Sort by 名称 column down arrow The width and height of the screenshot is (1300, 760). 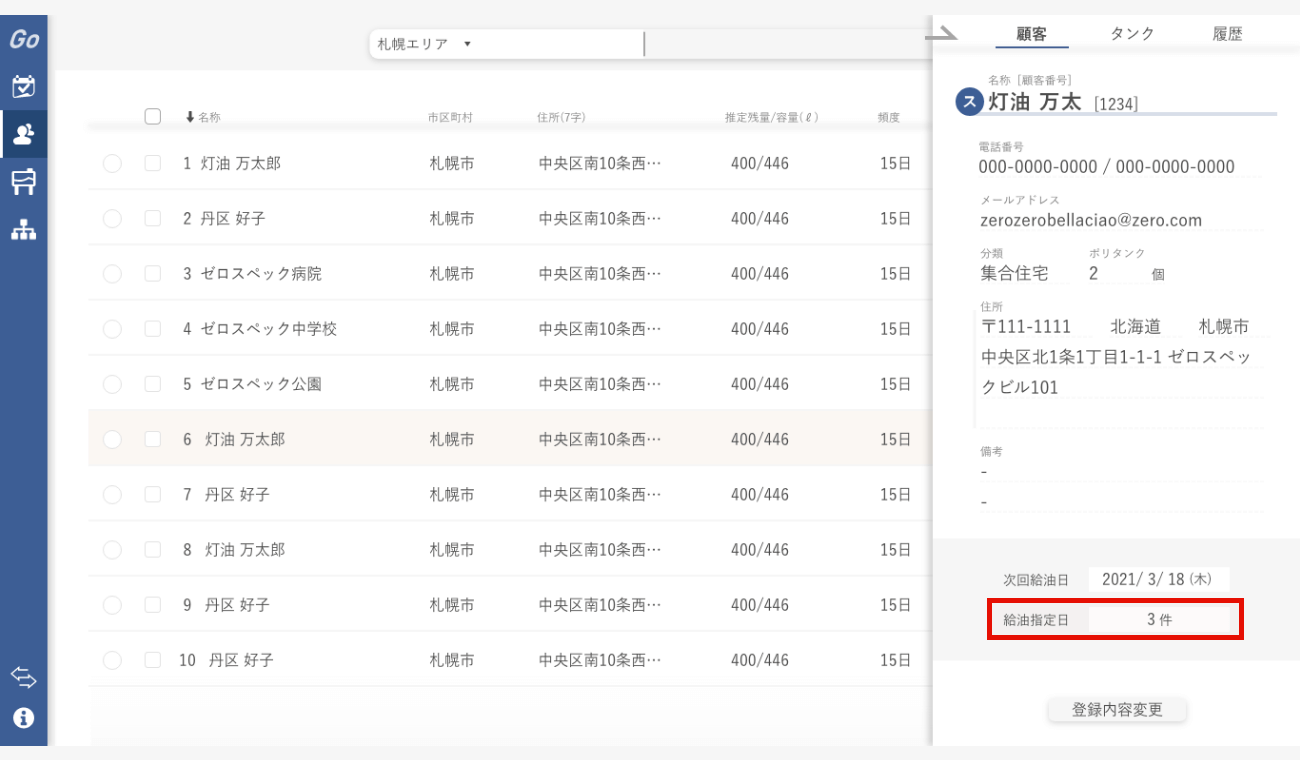(190, 117)
